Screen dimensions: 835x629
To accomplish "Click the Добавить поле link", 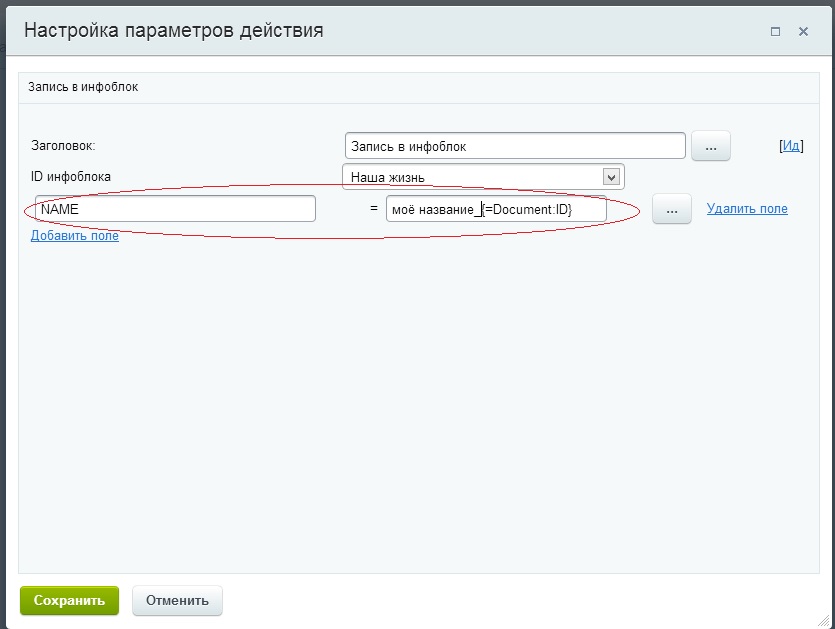I will [x=73, y=235].
